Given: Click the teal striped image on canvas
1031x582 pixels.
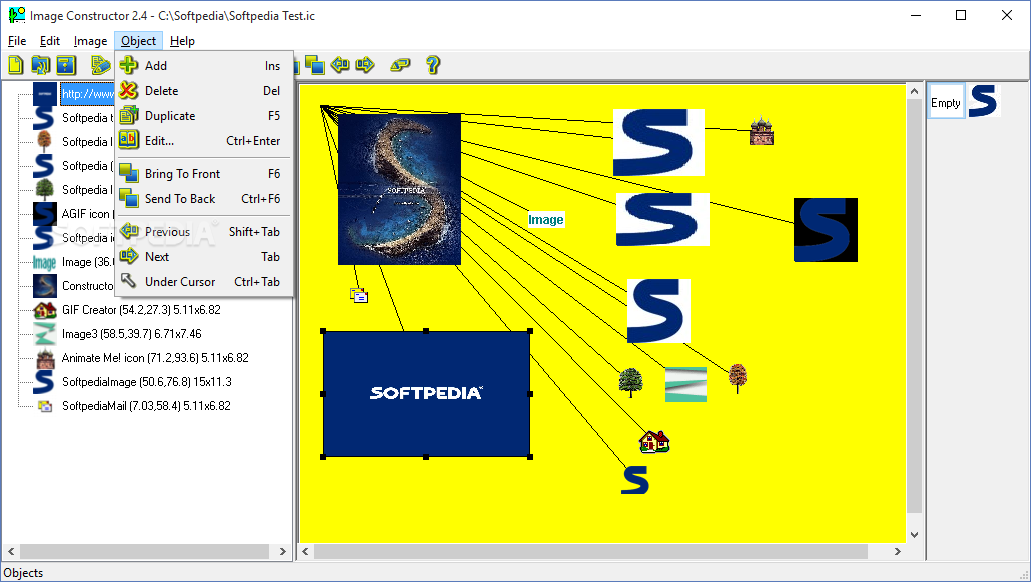Looking at the screenshot, I should click(x=686, y=384).
